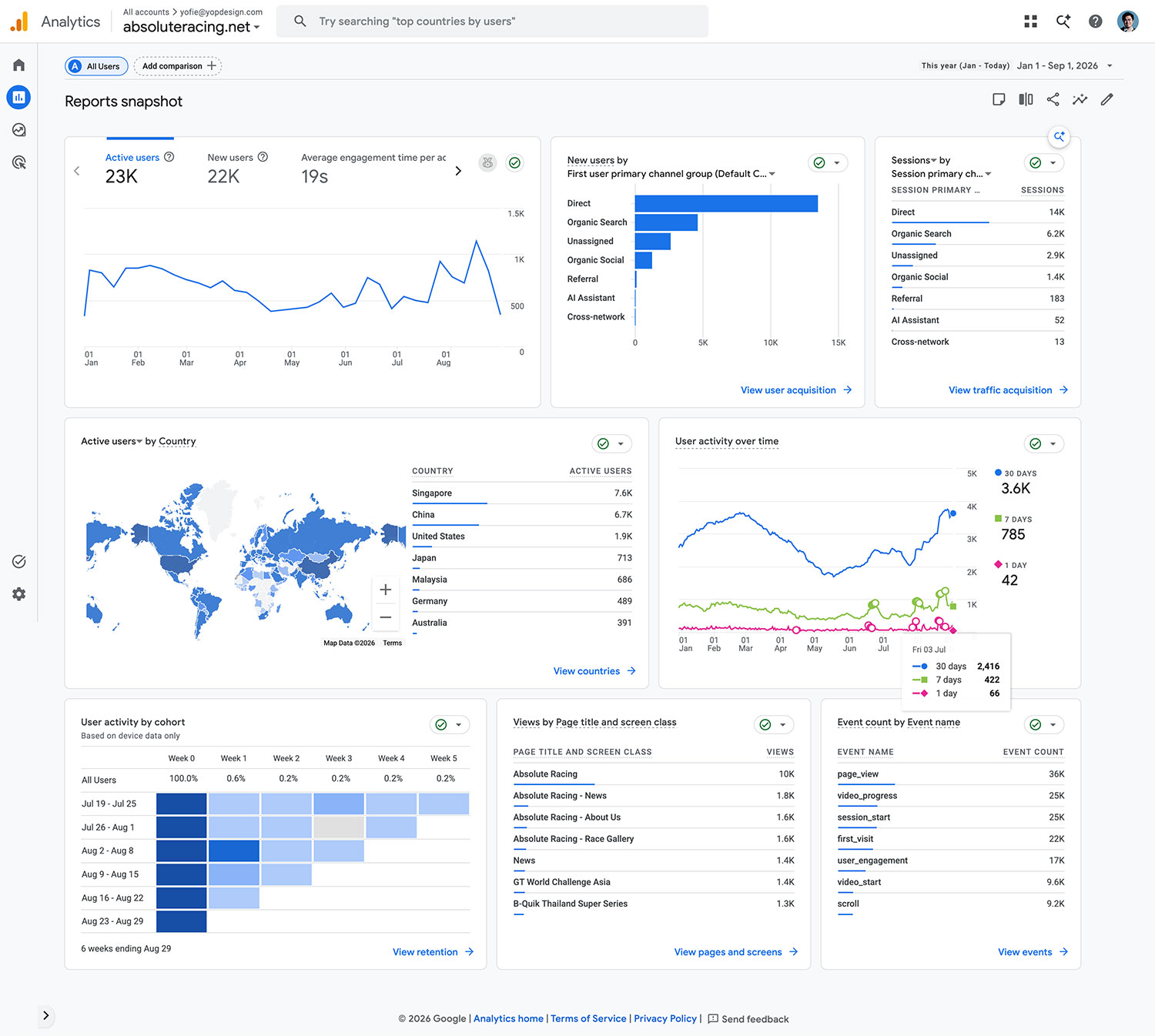Toggle the compare view icon
This screenshot has height=1036, width=1155.
tap(1026, 99)
